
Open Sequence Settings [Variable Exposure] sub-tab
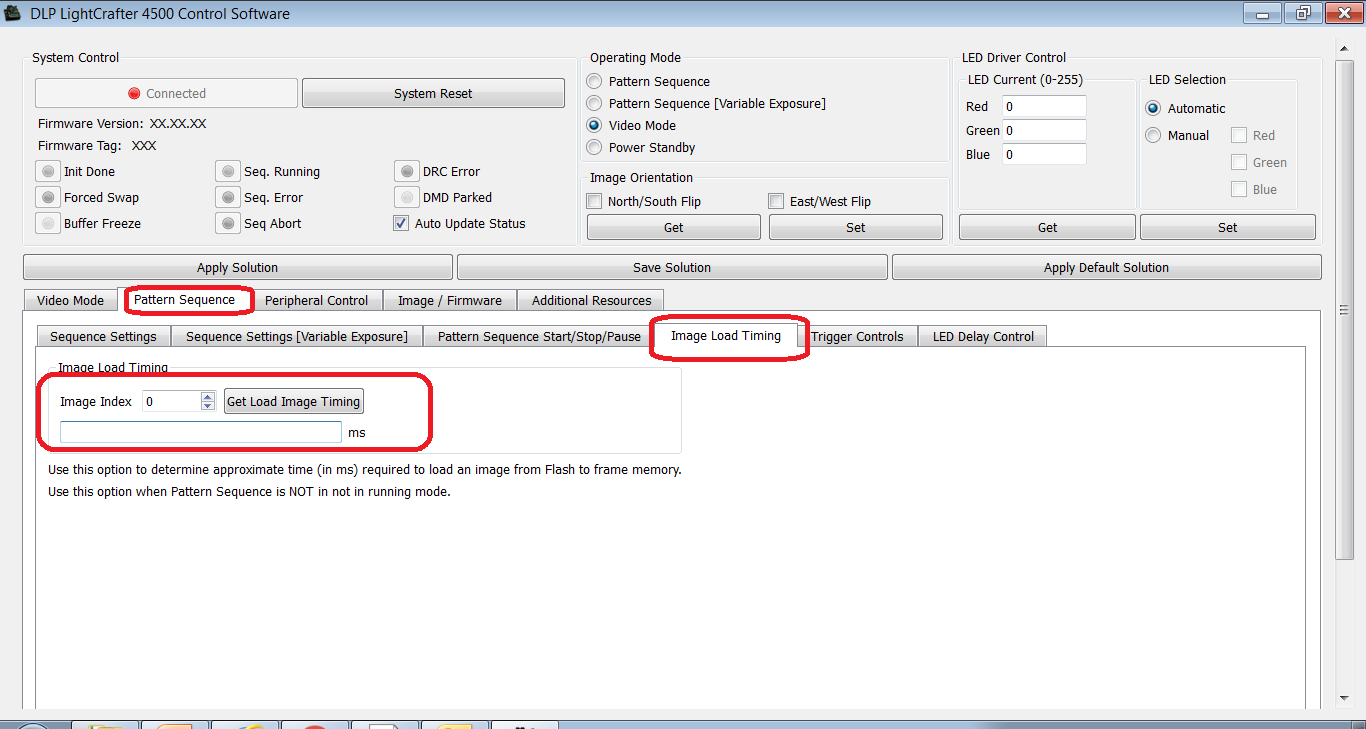pyautogui.click(x=297, y=336)
